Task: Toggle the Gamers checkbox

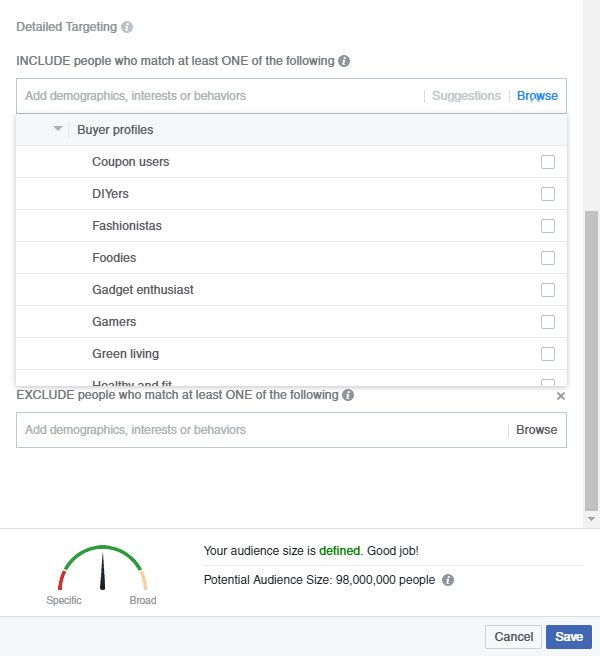Action: tap(548, 322)
